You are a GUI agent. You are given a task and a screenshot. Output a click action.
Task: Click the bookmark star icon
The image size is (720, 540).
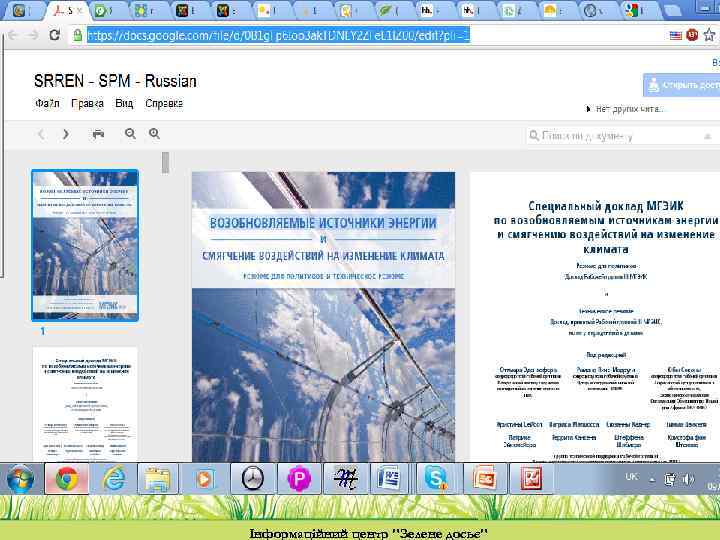pyautogui.click(x=709, y=35)
